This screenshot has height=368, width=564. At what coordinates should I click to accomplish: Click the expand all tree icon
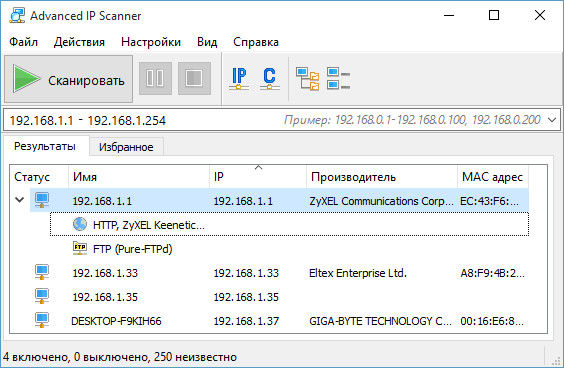tap(308, 78)
